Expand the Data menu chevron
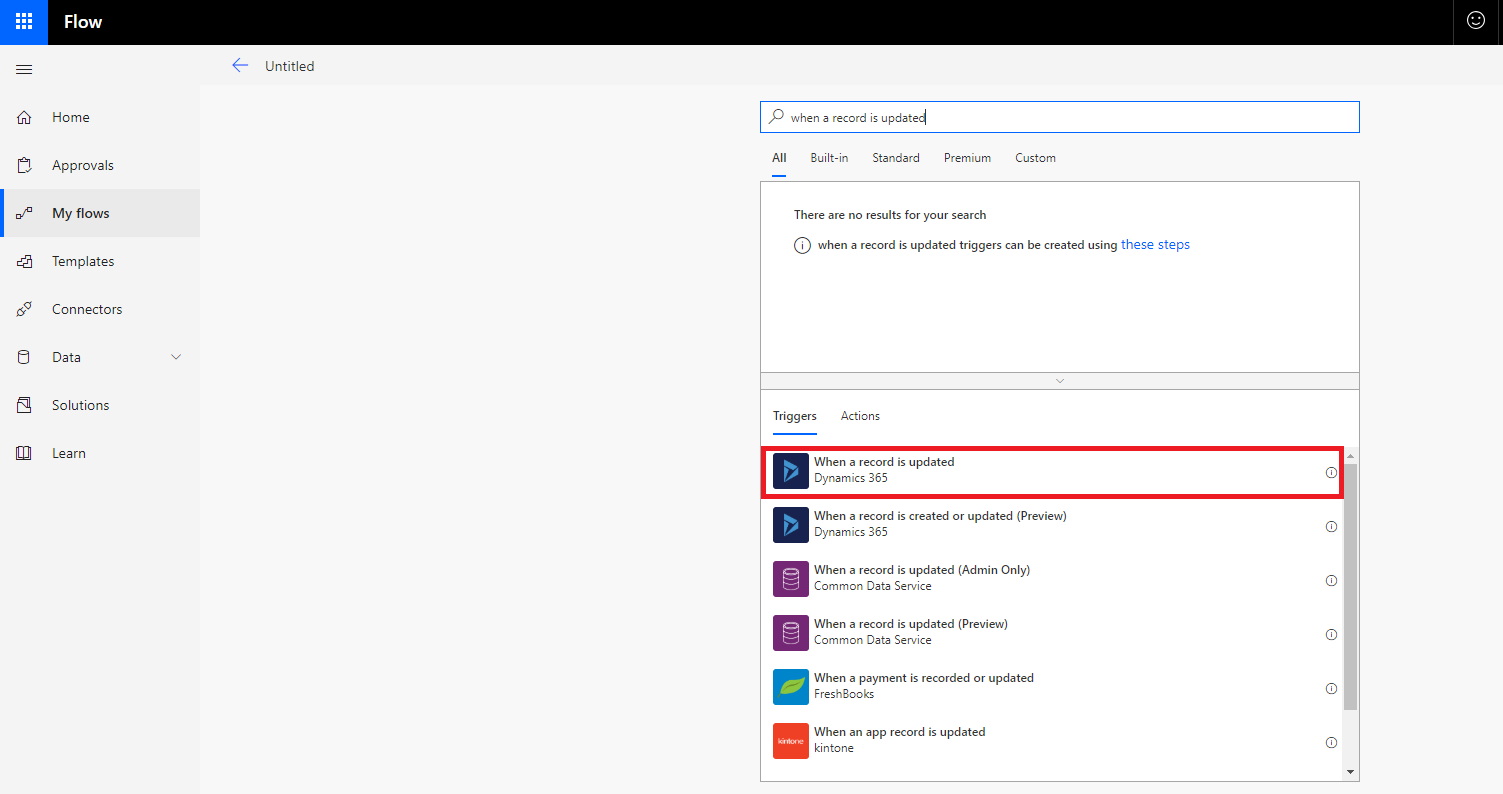Viewport: 1503px width, 794px height. [x=176, y=357]
